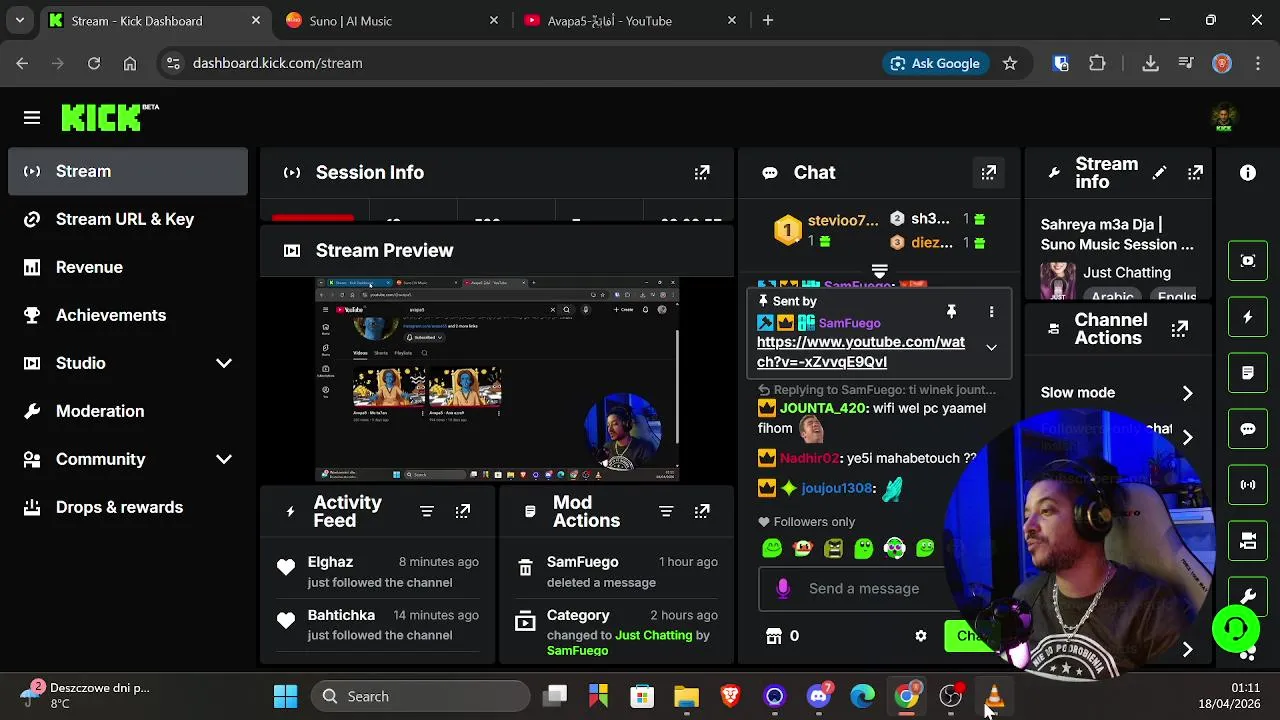This screenshot has width=1280, height=720.
Task: Open the chat shop icon
Action: pos(773,636)
